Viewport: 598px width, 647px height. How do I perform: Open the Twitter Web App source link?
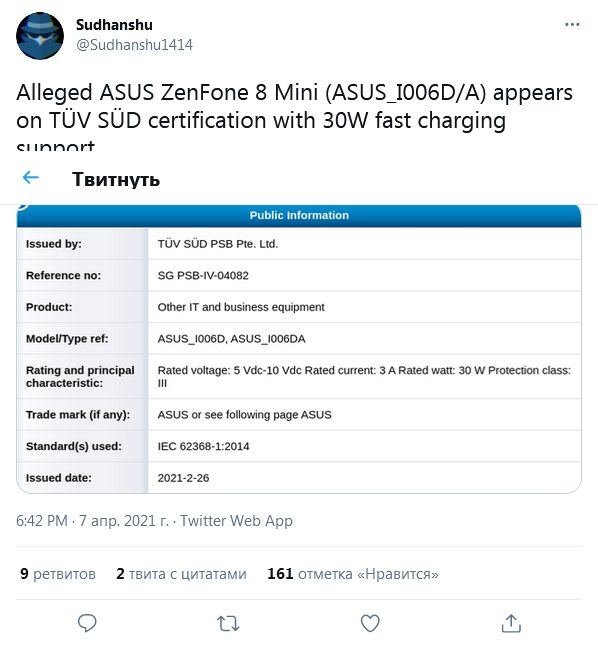tap(236, 521)
